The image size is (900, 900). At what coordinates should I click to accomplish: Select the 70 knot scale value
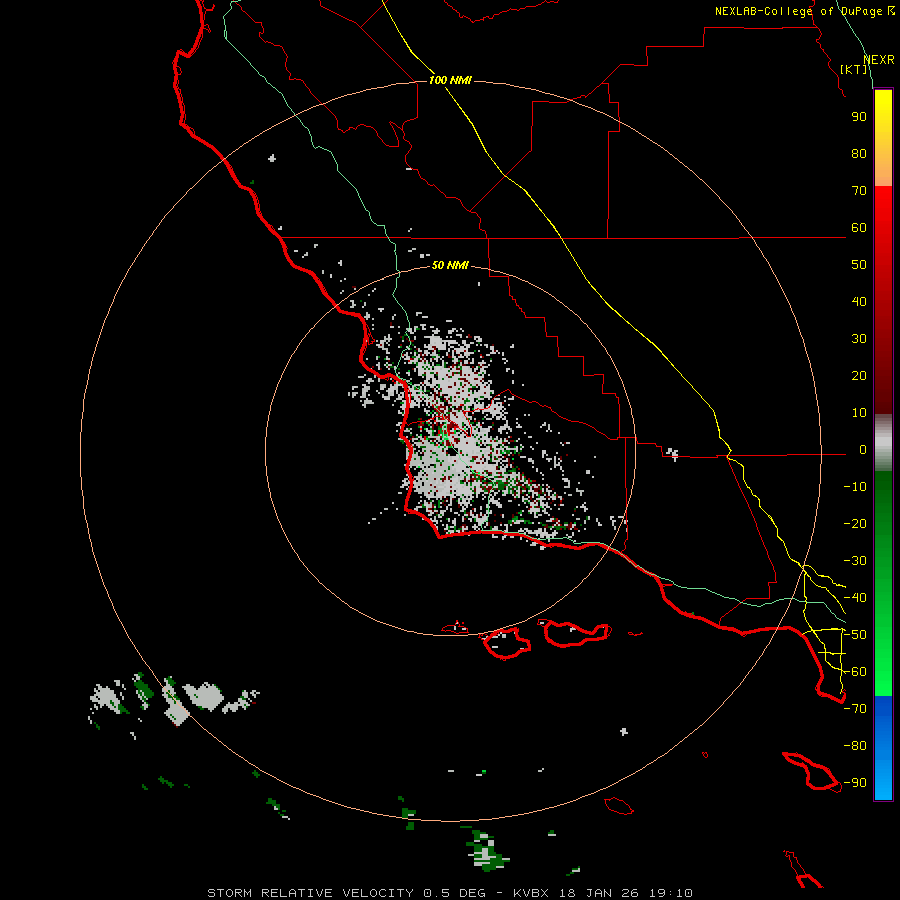[x=859, y=191]
